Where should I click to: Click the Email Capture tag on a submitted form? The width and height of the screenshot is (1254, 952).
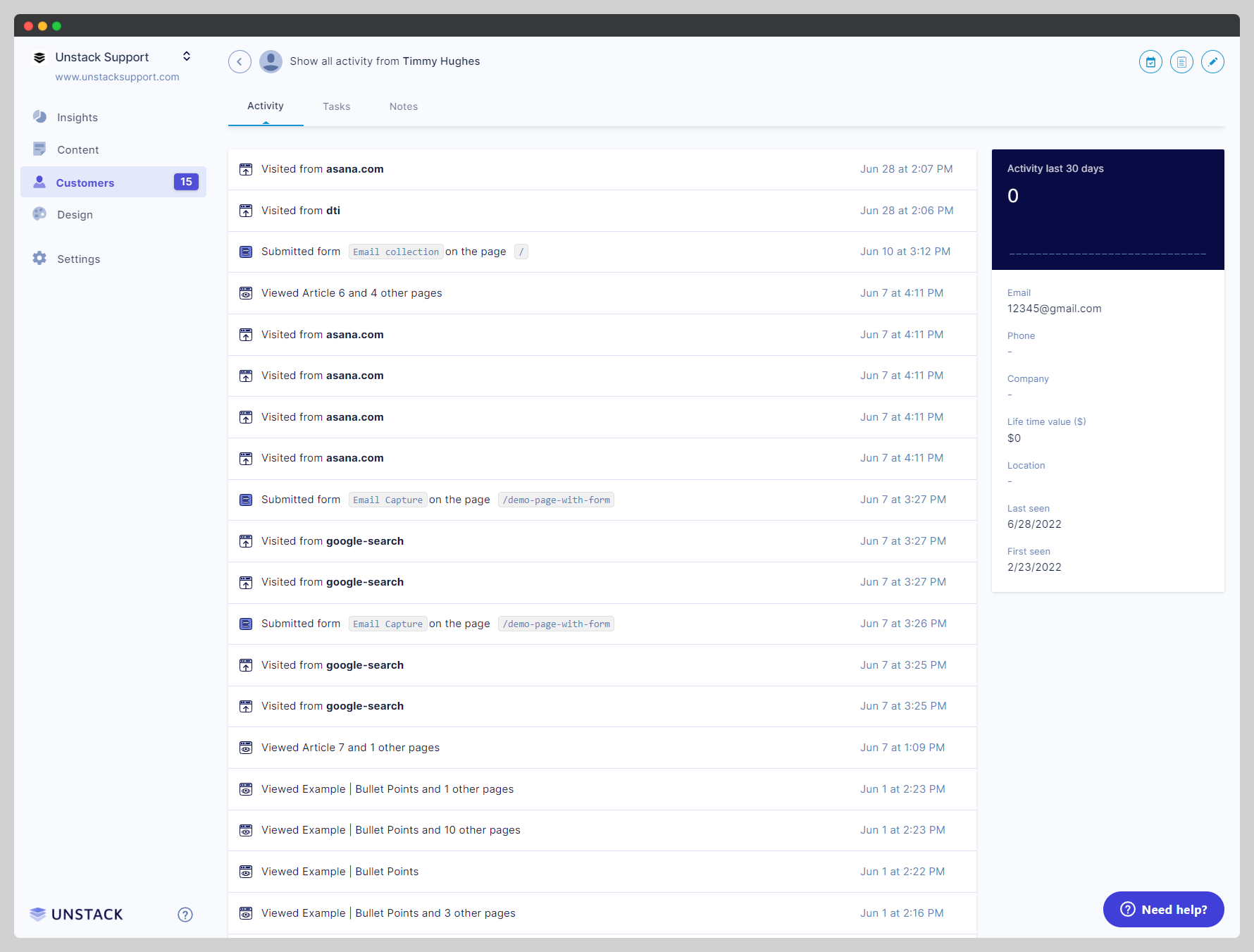[x=387, y=500]
